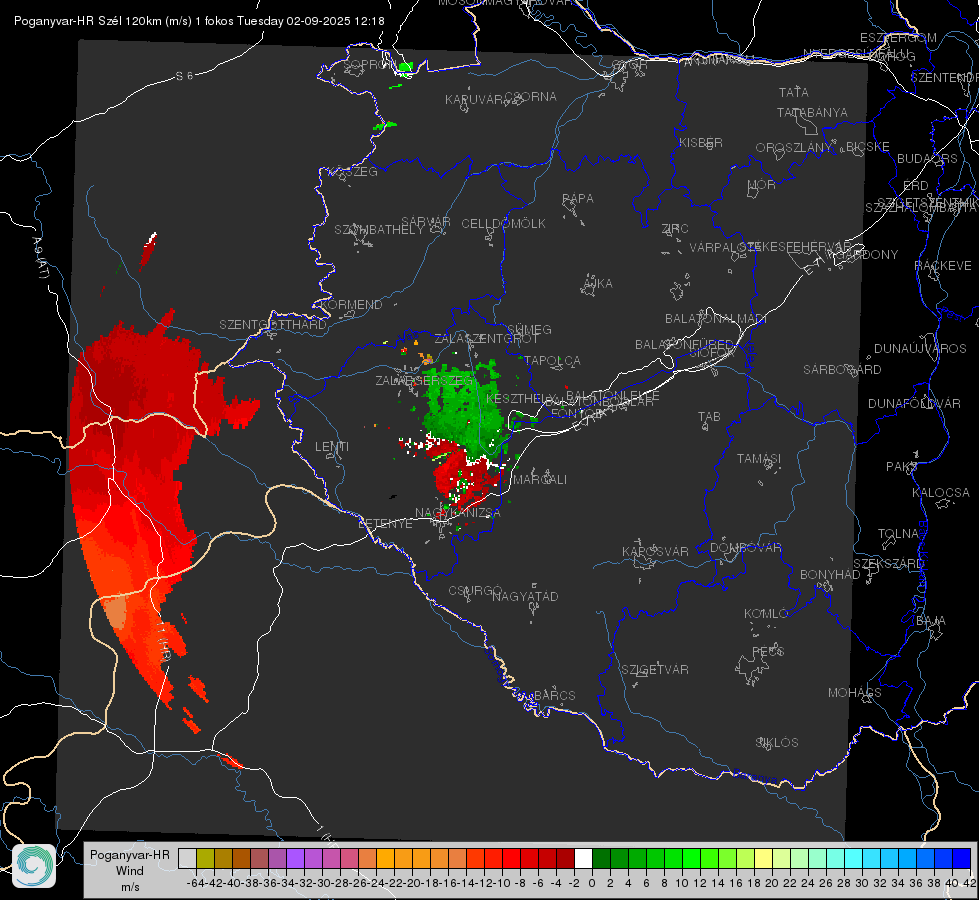Select the LETENYE label

pyautogui.click(x=385, y=524)
